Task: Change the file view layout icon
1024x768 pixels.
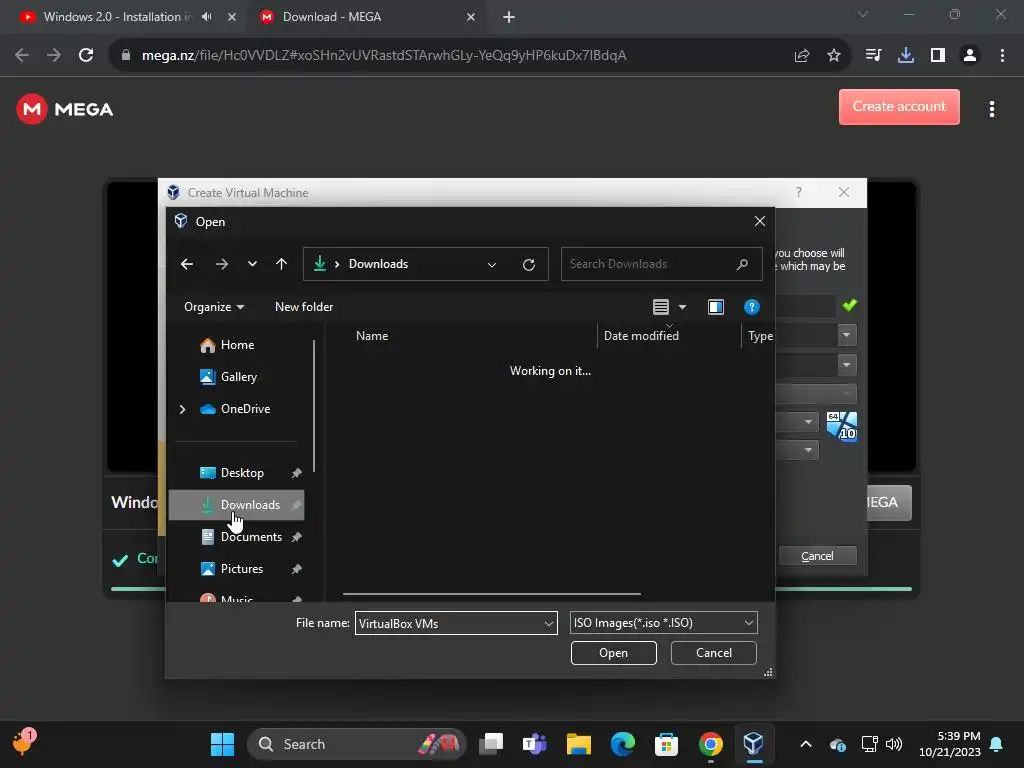Action: click(660, 307)
